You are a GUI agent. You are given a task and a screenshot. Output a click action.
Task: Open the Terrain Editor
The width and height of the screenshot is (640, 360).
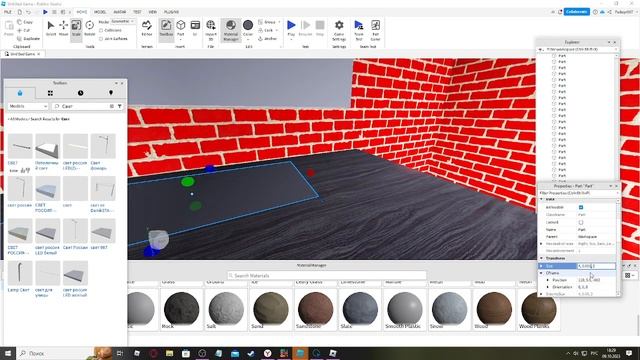147,29
